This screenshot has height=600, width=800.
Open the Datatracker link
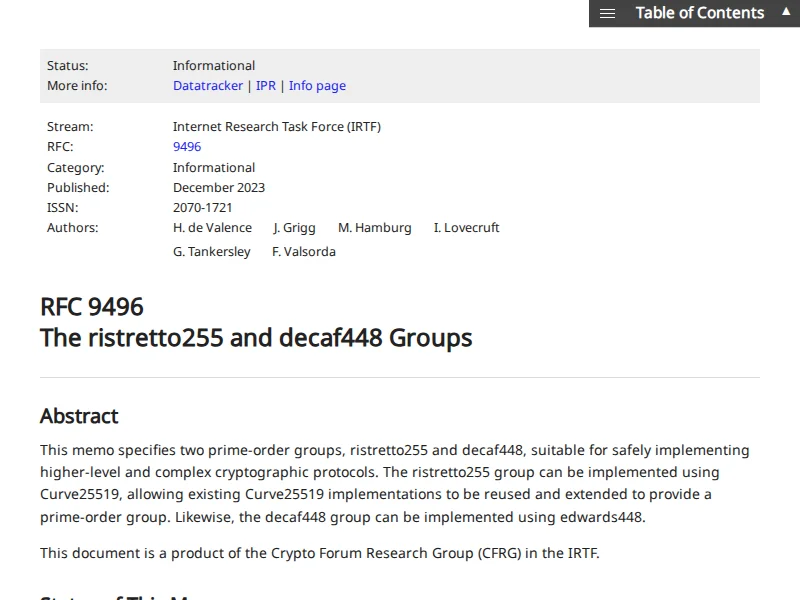coord(207,86)
